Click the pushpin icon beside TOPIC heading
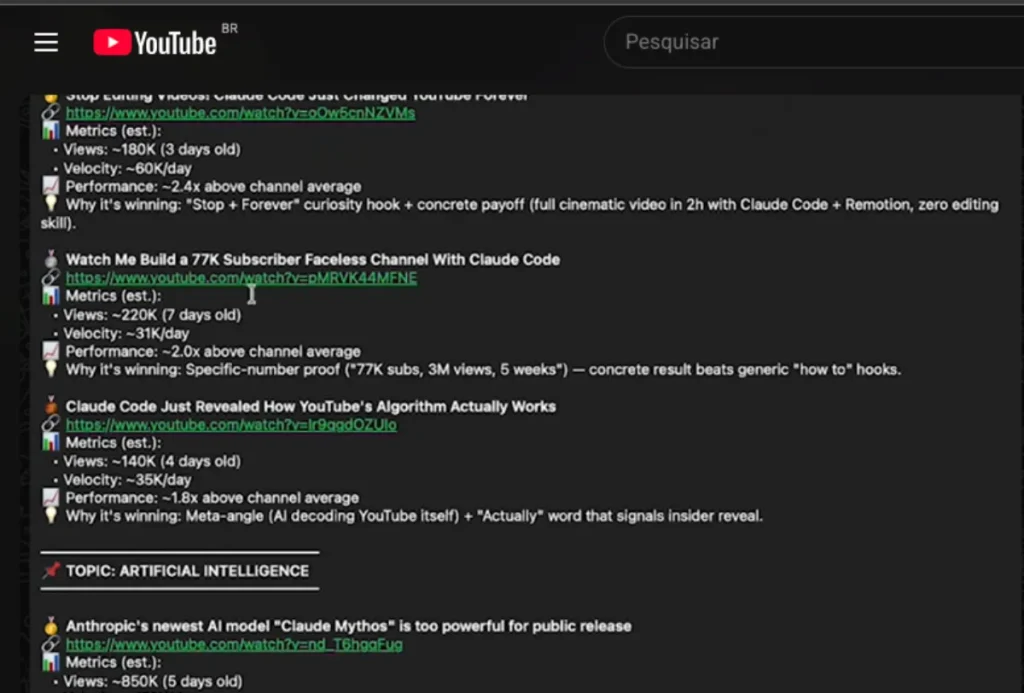The height and width of the screenshot is (693, 1024). click(x=51, y=570)
